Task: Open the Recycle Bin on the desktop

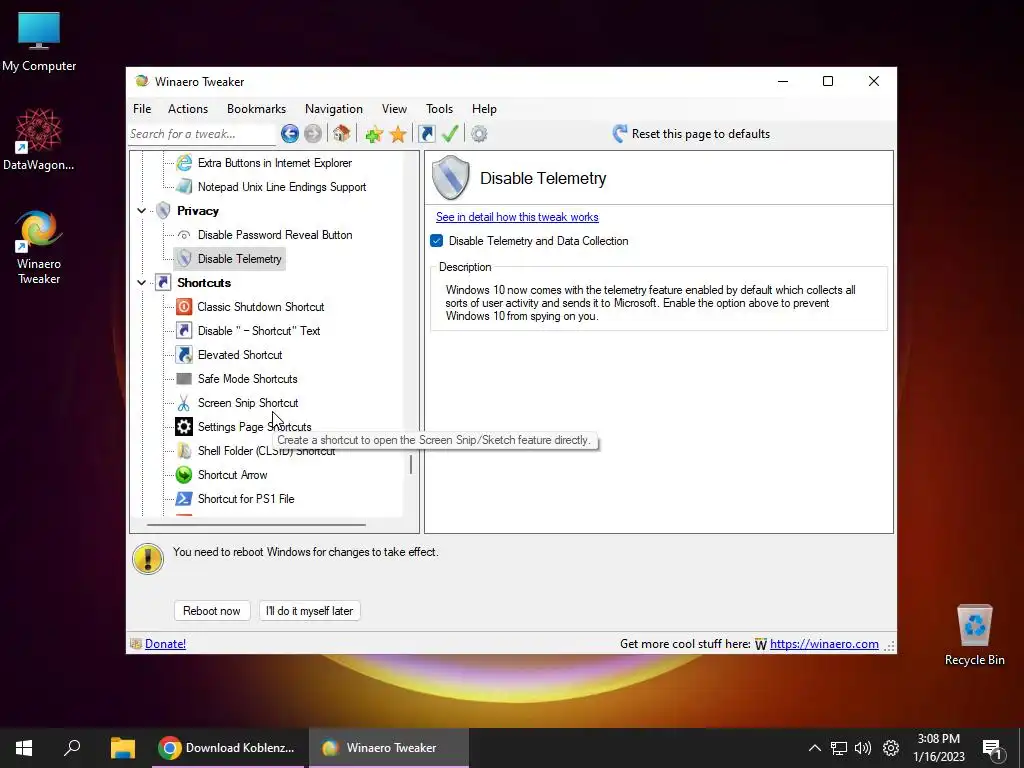Action: pyautogui.click(x=974, y=634)
